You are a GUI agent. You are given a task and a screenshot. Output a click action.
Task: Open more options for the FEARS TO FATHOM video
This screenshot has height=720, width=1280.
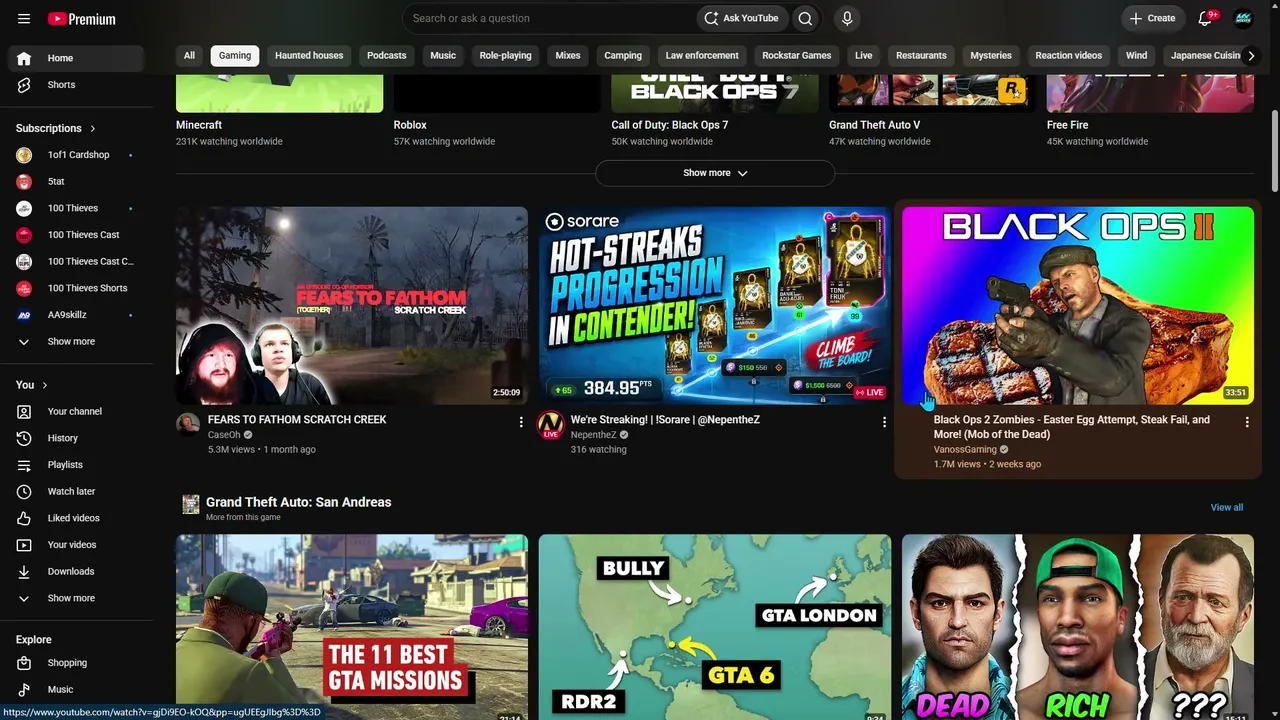pyautogui.click(x=521, y=422)
